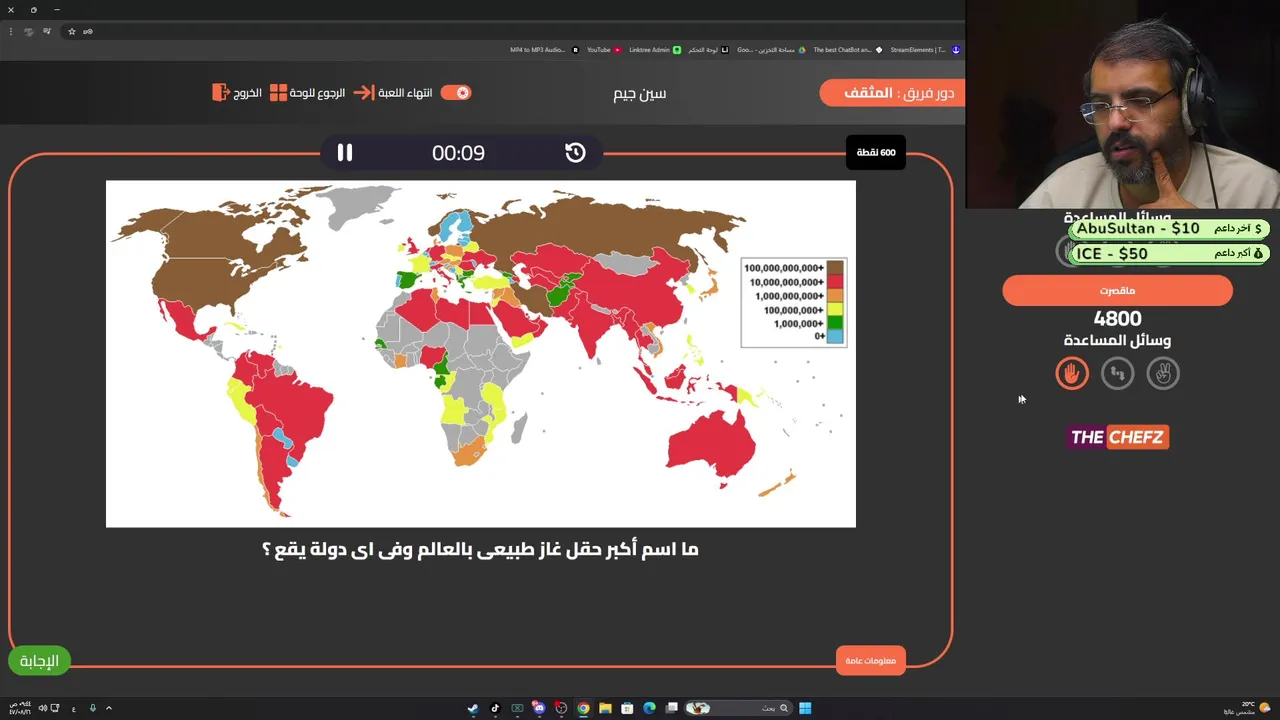Reset the timer with the circular arrow icon
1280x720 pixels.
click(x=575, y=152)
